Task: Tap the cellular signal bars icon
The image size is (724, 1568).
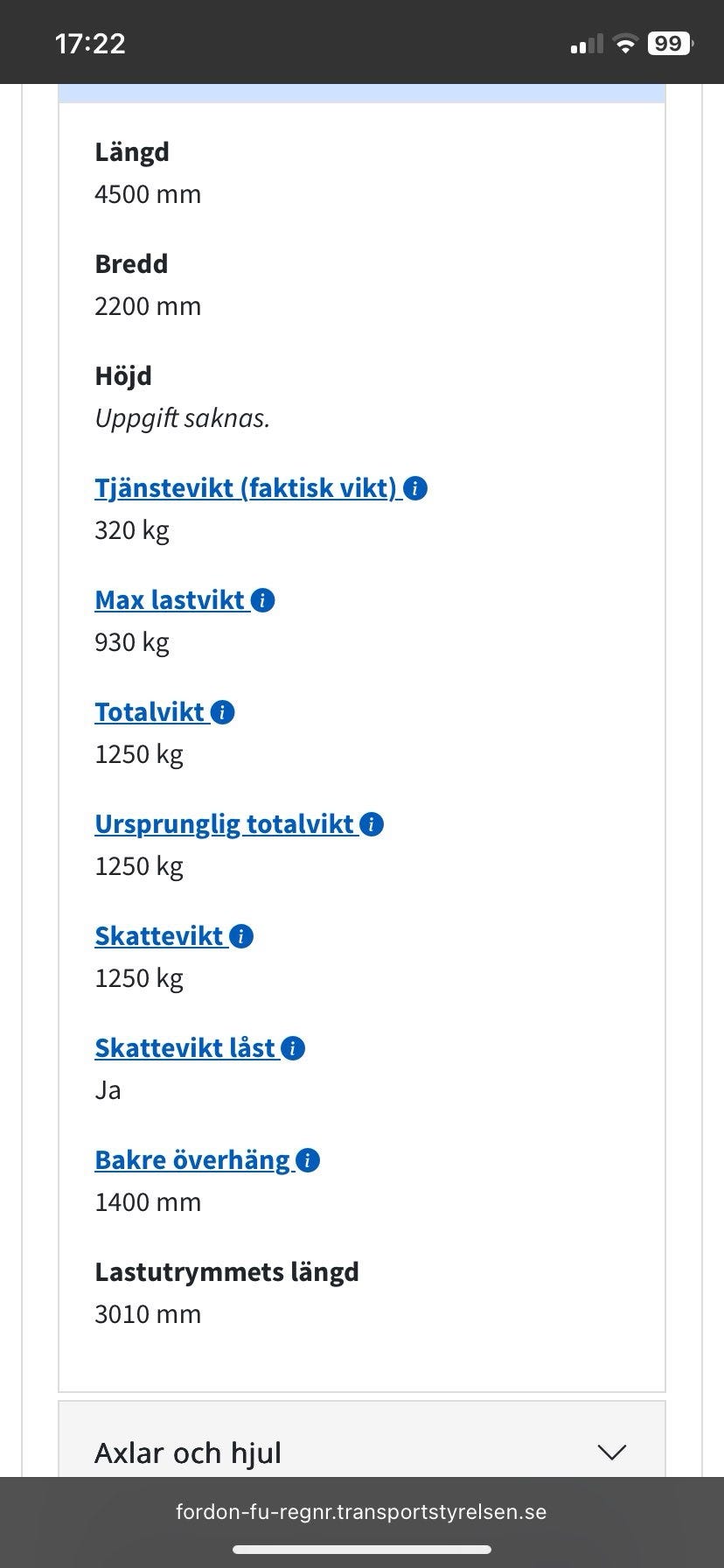Action: tap(587, 44)
